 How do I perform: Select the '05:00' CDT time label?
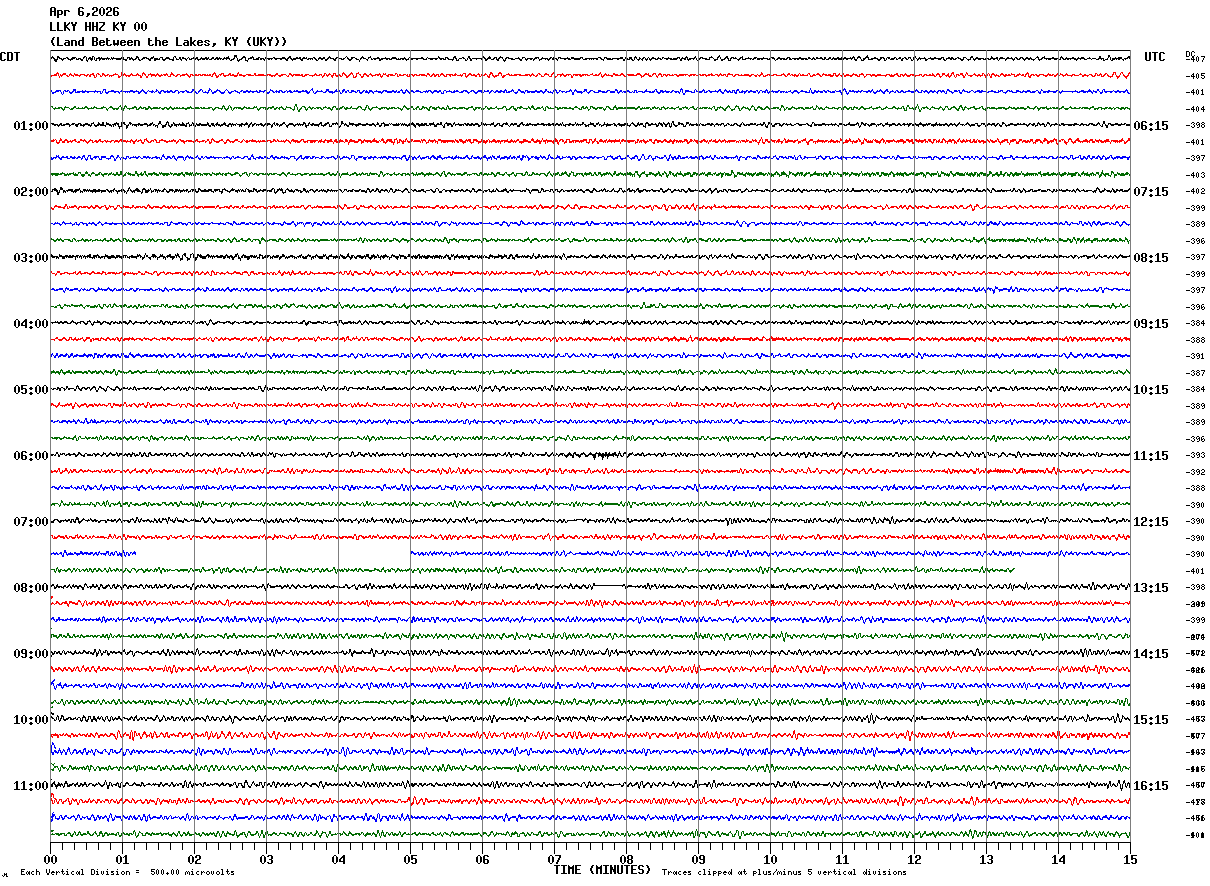31,390
